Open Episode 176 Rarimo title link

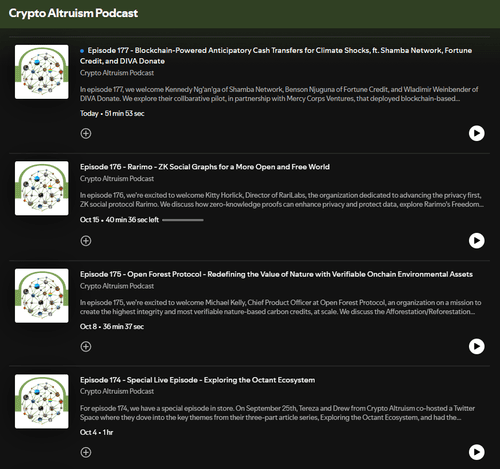click(205, 167)
